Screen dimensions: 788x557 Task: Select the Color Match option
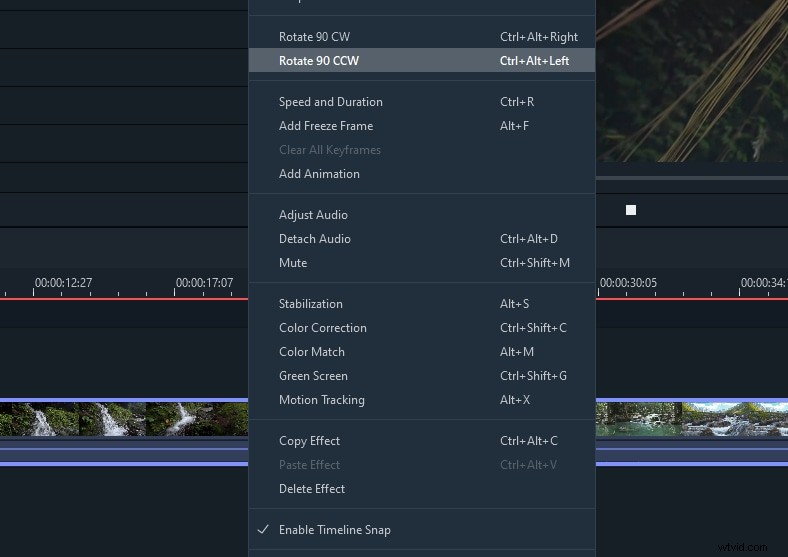pyautogui.click(x=311, y=352)
